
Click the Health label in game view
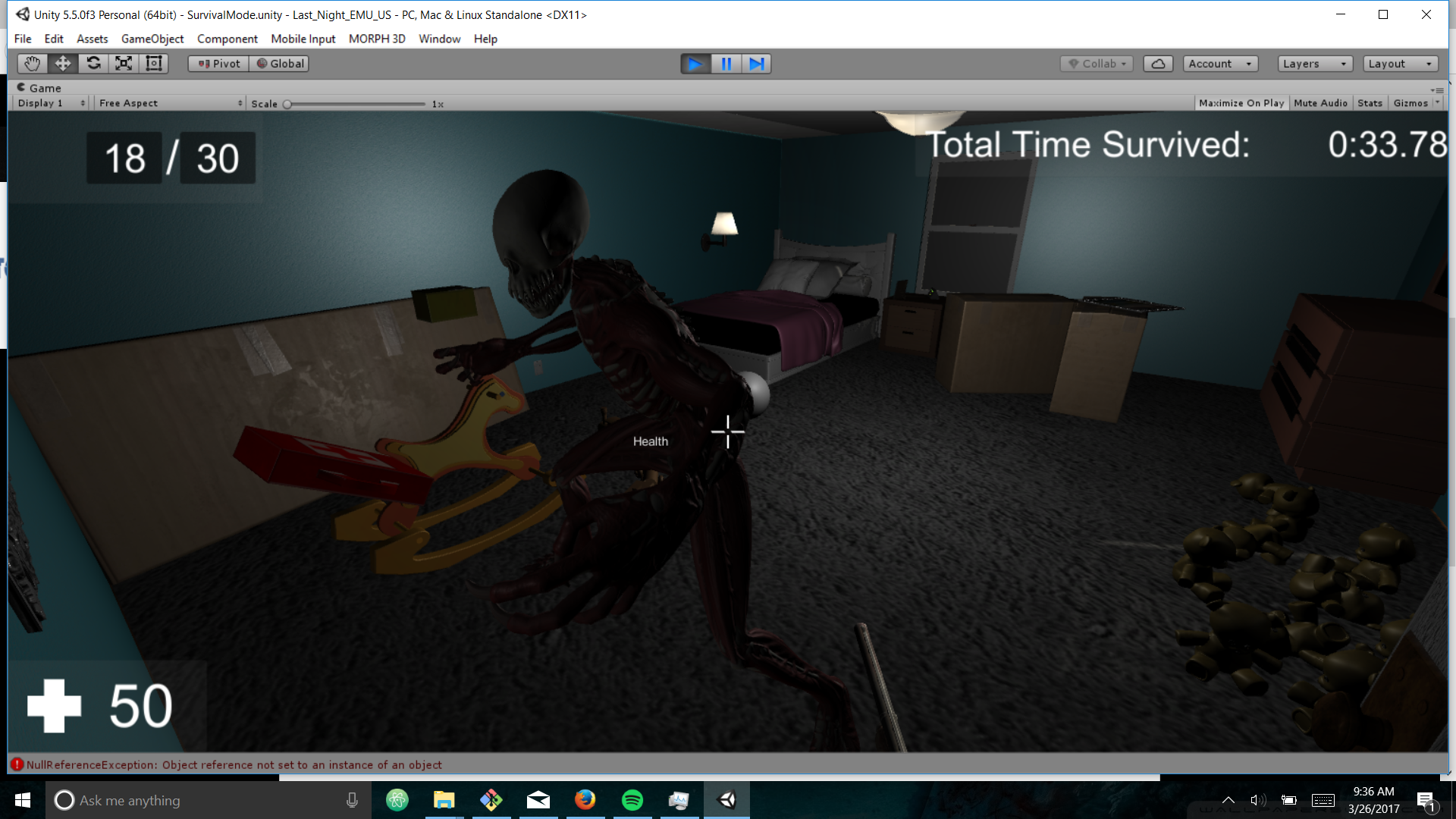(x=651, y=441)
